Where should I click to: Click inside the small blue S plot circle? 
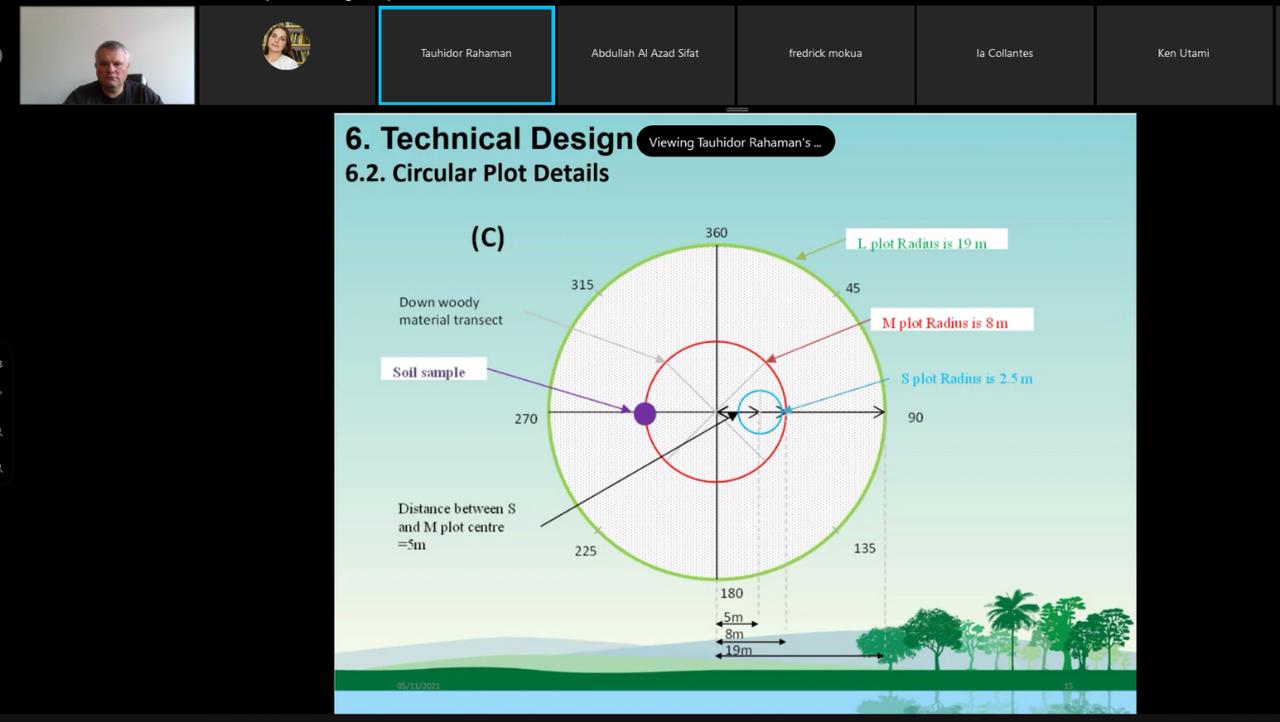point(760,421)
